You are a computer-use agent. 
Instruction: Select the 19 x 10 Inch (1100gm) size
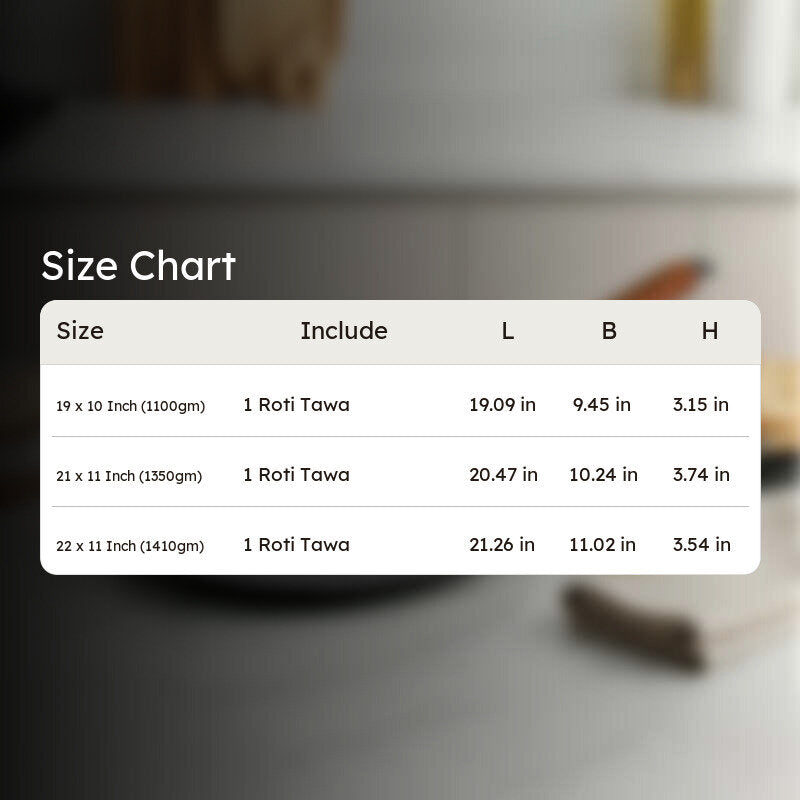(131, 406)
